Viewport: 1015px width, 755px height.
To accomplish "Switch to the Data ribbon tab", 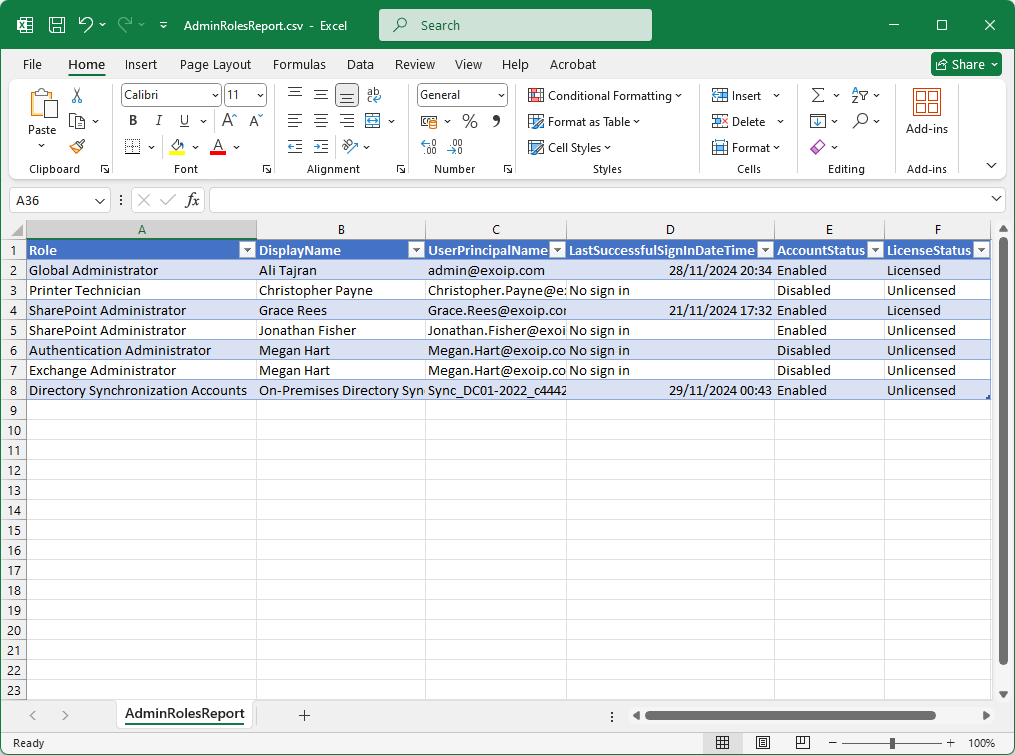I will pos(360,64).
